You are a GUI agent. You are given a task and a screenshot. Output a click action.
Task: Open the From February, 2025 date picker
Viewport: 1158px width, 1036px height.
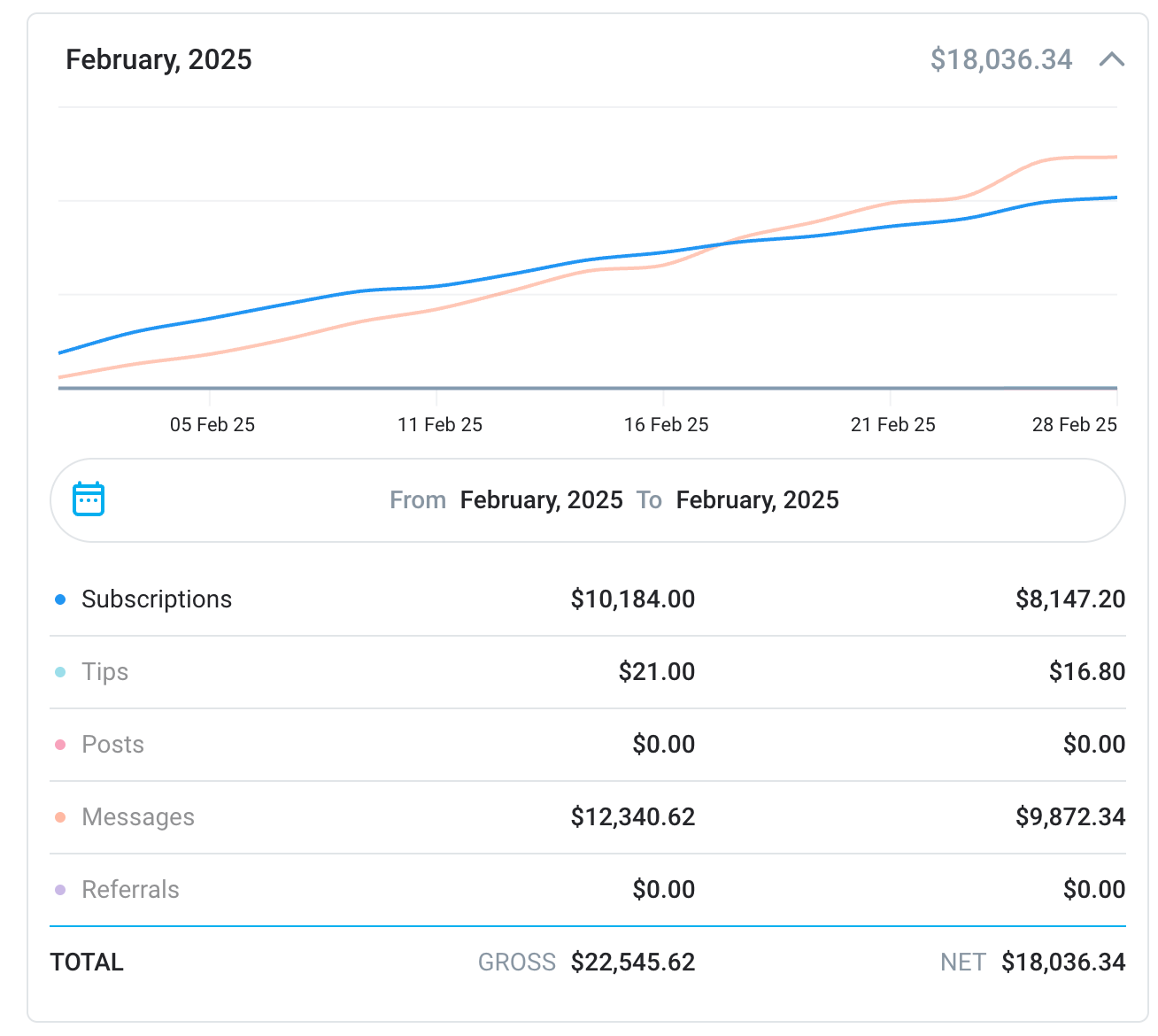pos(541,500)
